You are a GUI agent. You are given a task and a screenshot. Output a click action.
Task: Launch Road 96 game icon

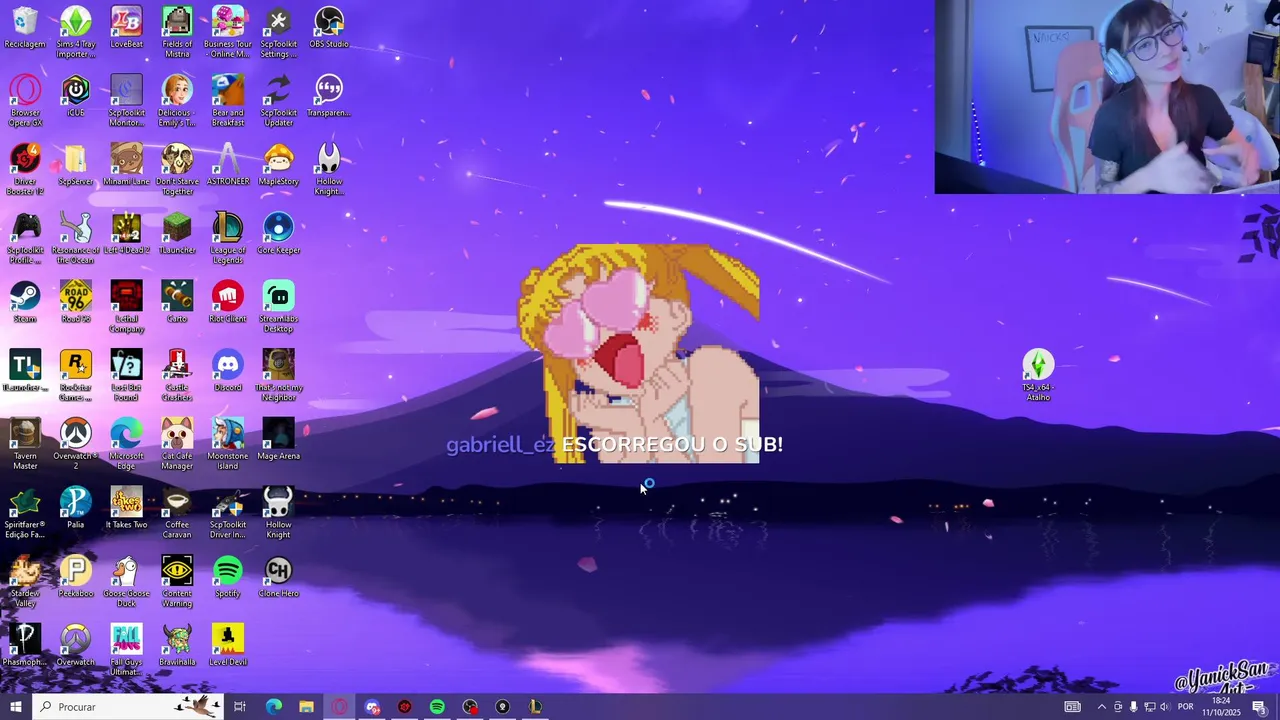coord(76,302)
